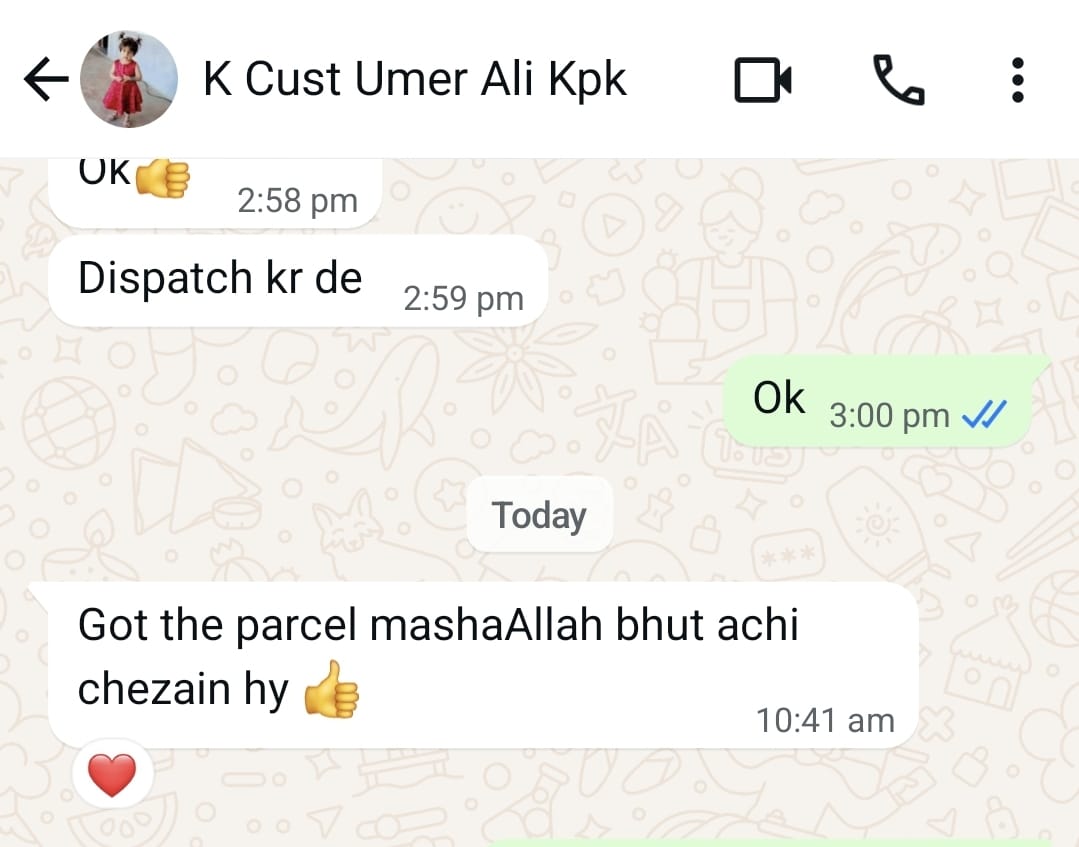Select the Dispatch kr de message
1079x847 pixels.
pyautogui.click(x=298, y=281)
